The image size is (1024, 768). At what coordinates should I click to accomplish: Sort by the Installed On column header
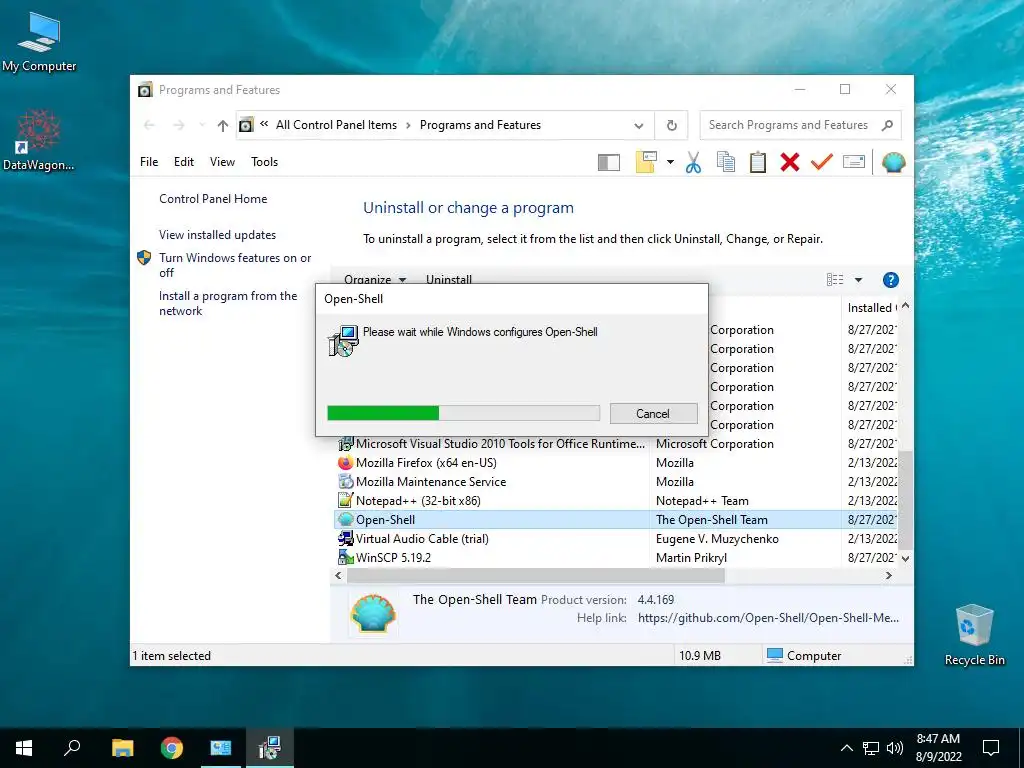pyautogui.click(x=871, y=308)
